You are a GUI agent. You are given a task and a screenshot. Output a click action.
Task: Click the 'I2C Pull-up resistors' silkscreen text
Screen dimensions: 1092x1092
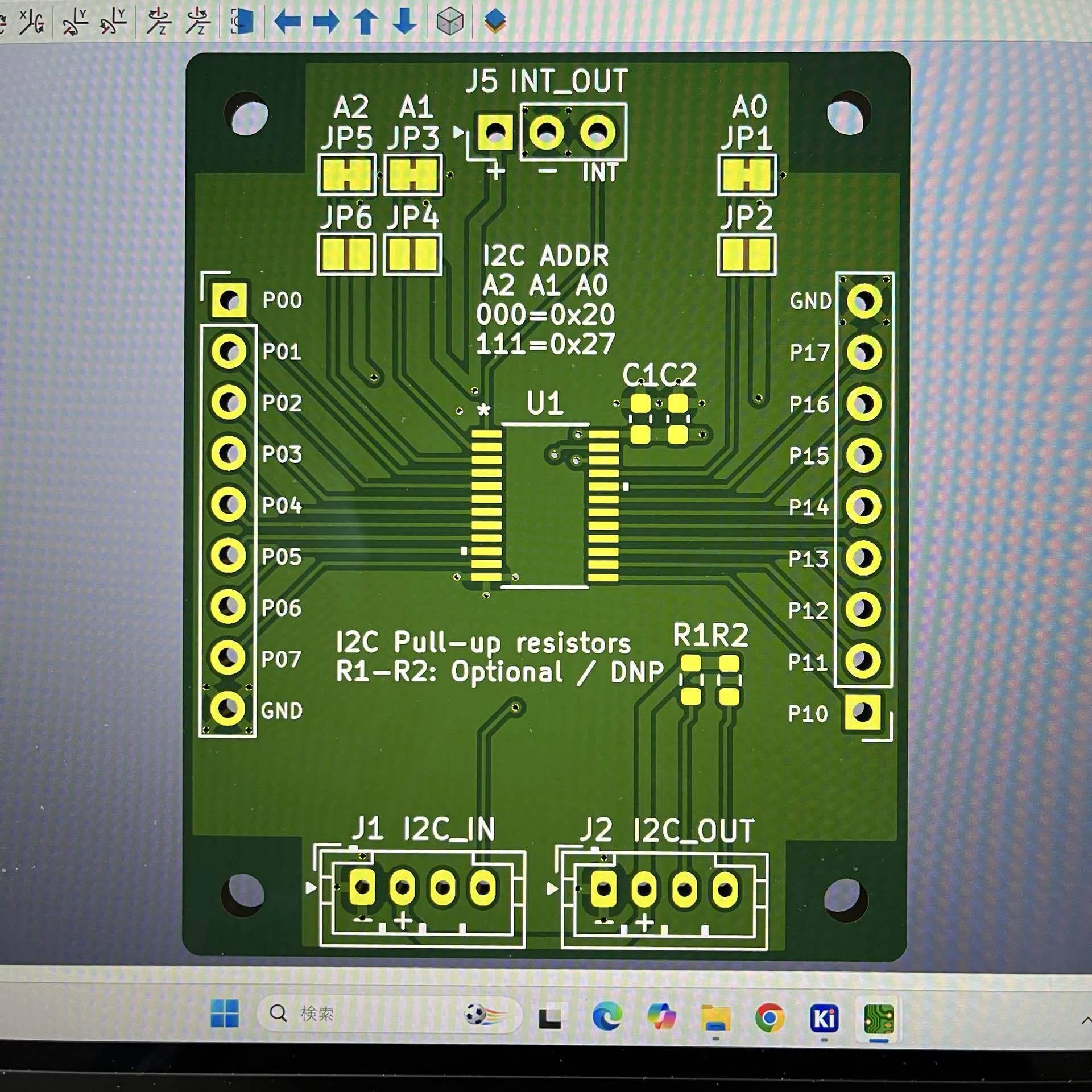click(483, 643)
